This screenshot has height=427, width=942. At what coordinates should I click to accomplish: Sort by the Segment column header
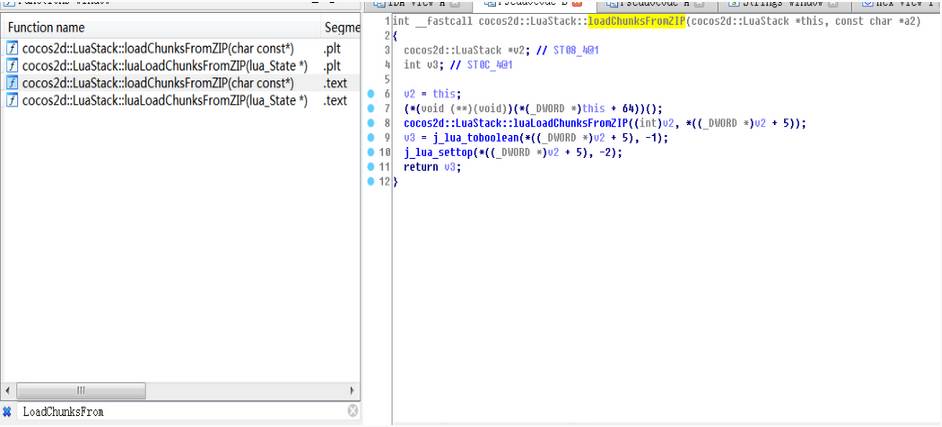(341, 28)
